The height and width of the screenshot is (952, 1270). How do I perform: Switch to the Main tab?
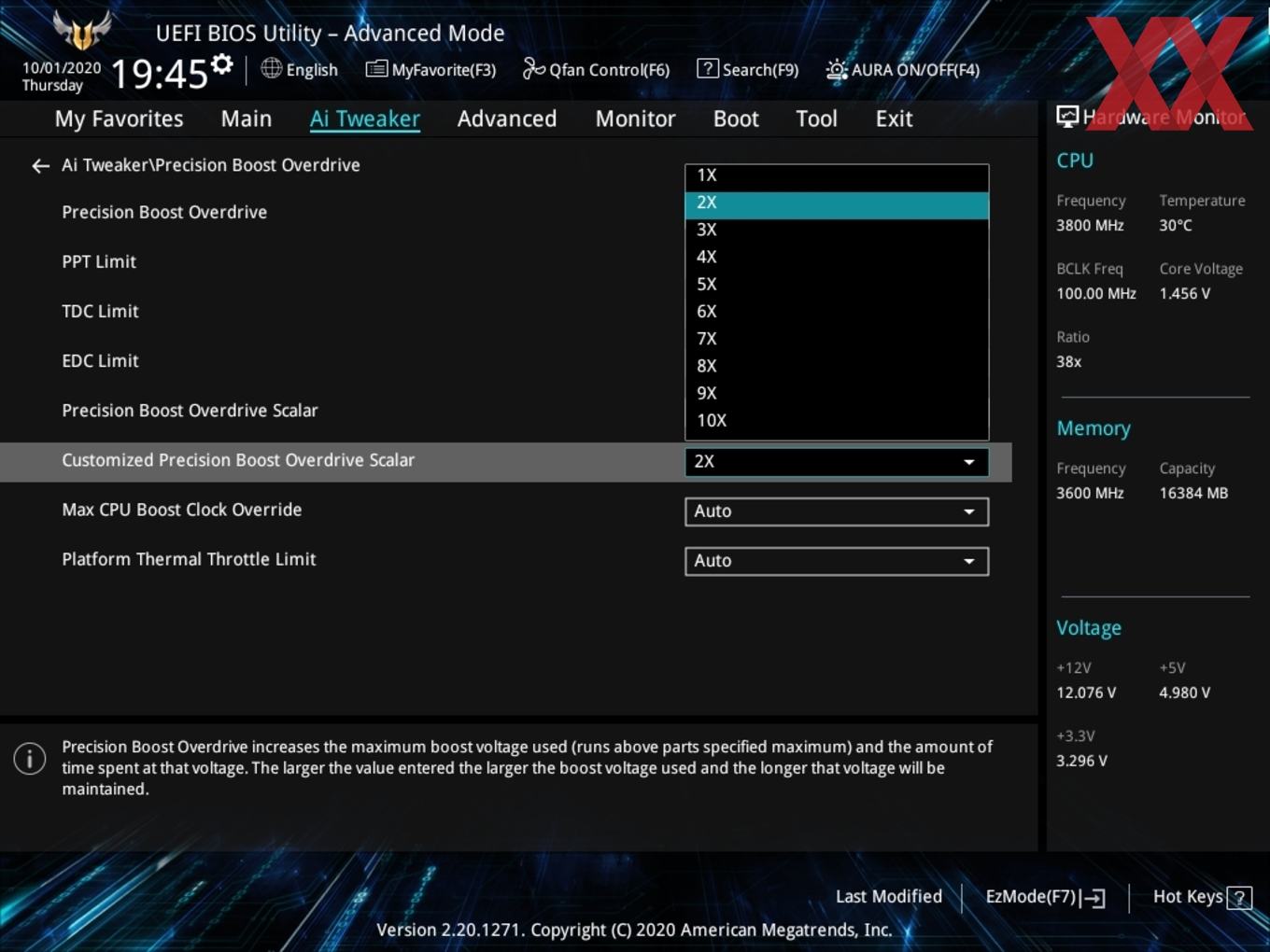coord(247,119)
